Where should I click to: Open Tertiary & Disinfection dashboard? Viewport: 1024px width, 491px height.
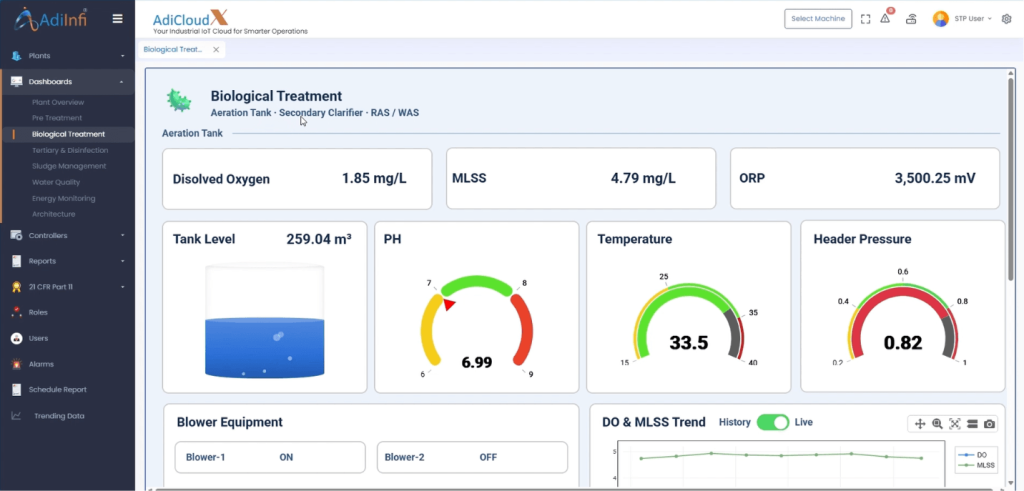(x=70, y=150)
